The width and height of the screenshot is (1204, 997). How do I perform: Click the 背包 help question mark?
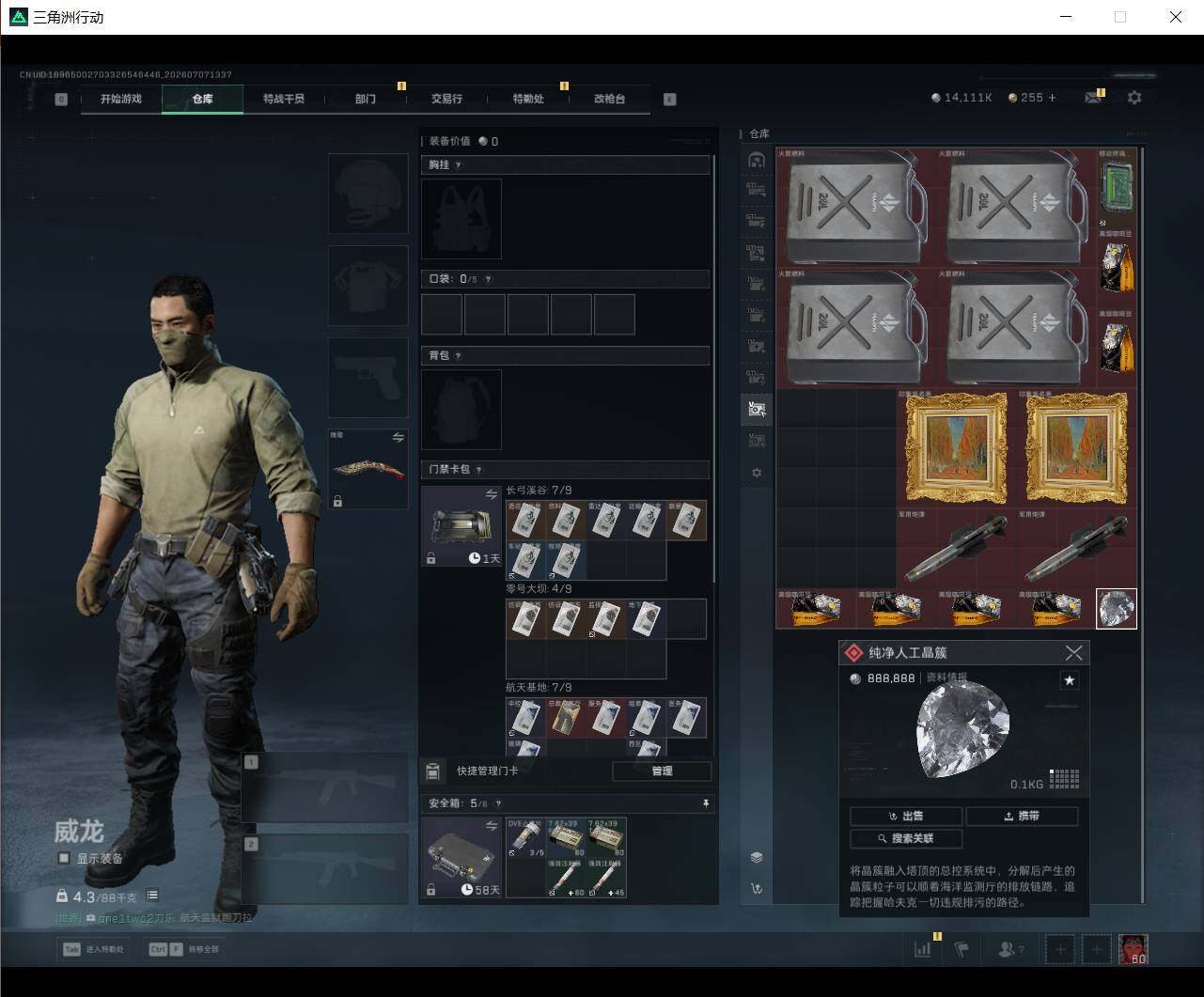pos(458,356)
